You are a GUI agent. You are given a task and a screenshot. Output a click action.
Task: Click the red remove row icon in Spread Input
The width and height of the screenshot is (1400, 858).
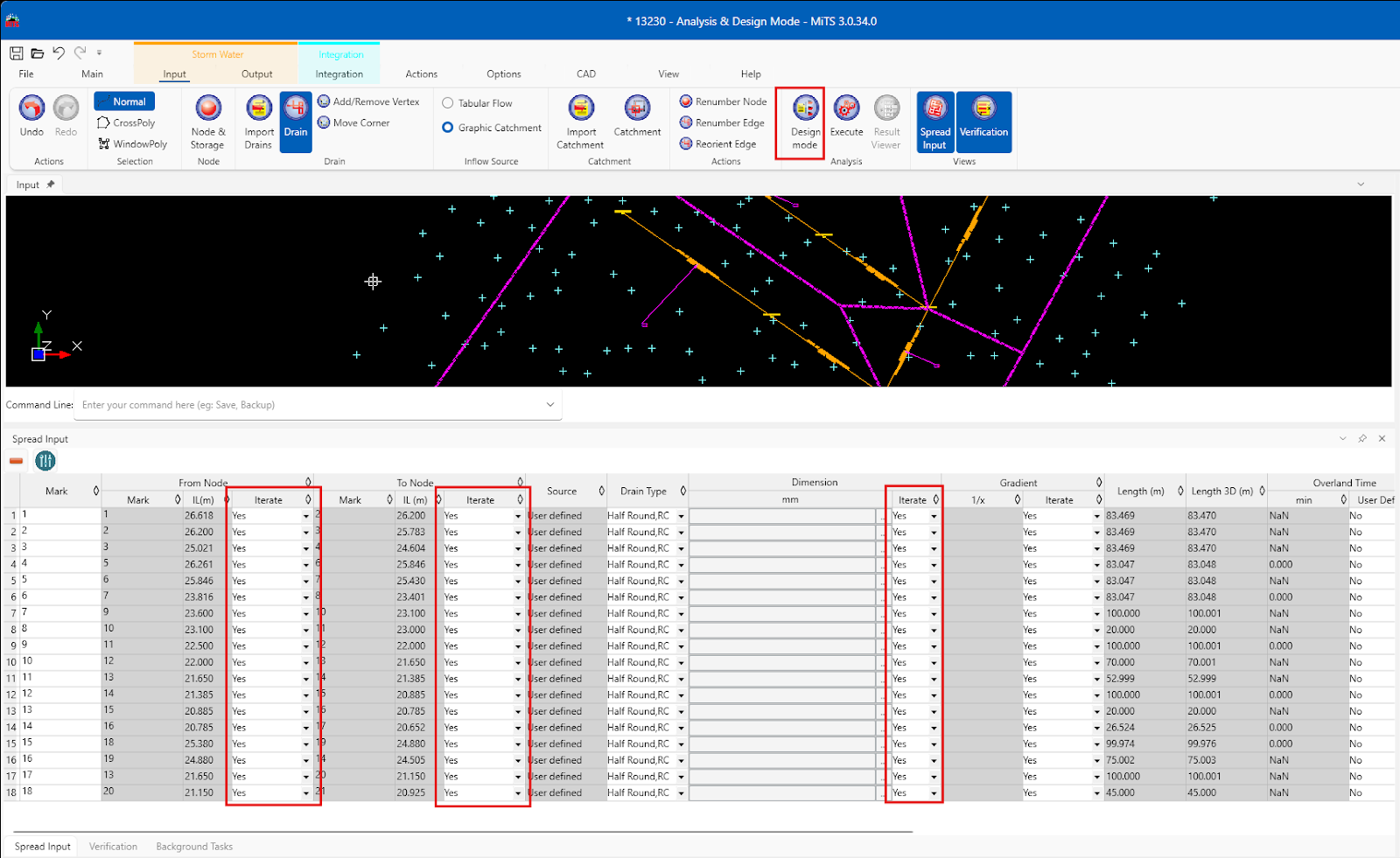(x=16, y=461)
